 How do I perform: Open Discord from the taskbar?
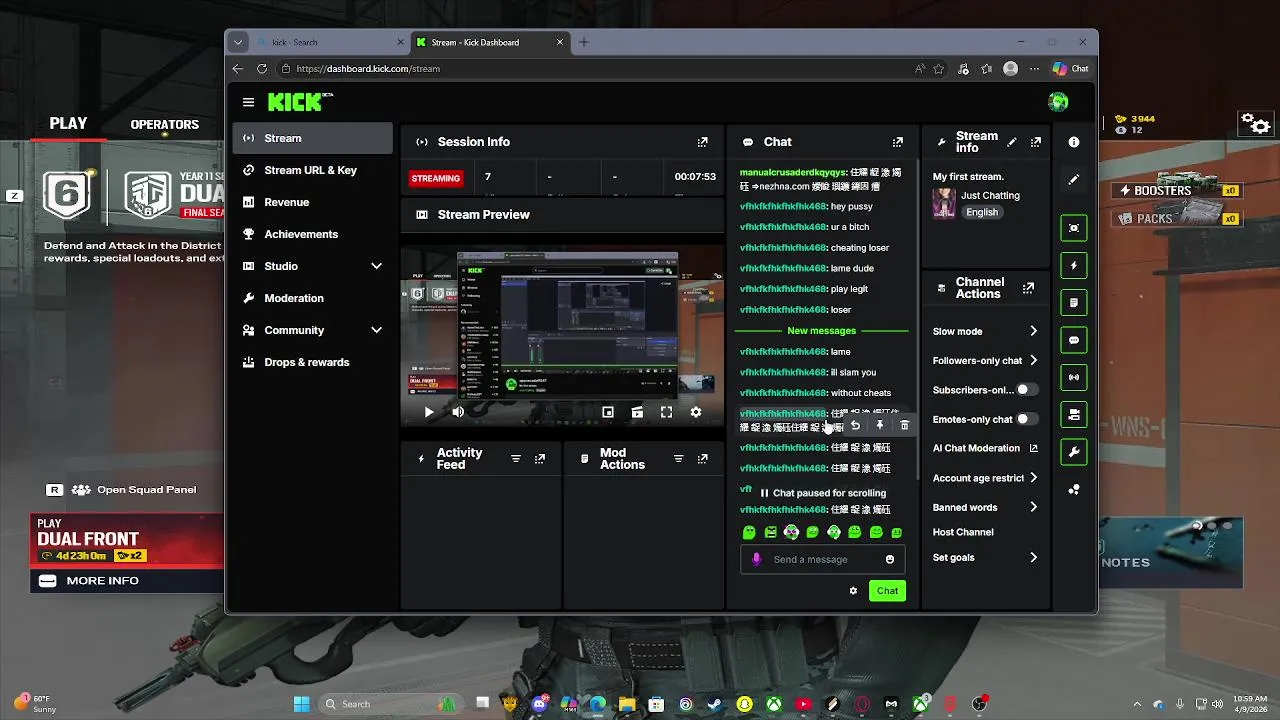tap(540, 704)
